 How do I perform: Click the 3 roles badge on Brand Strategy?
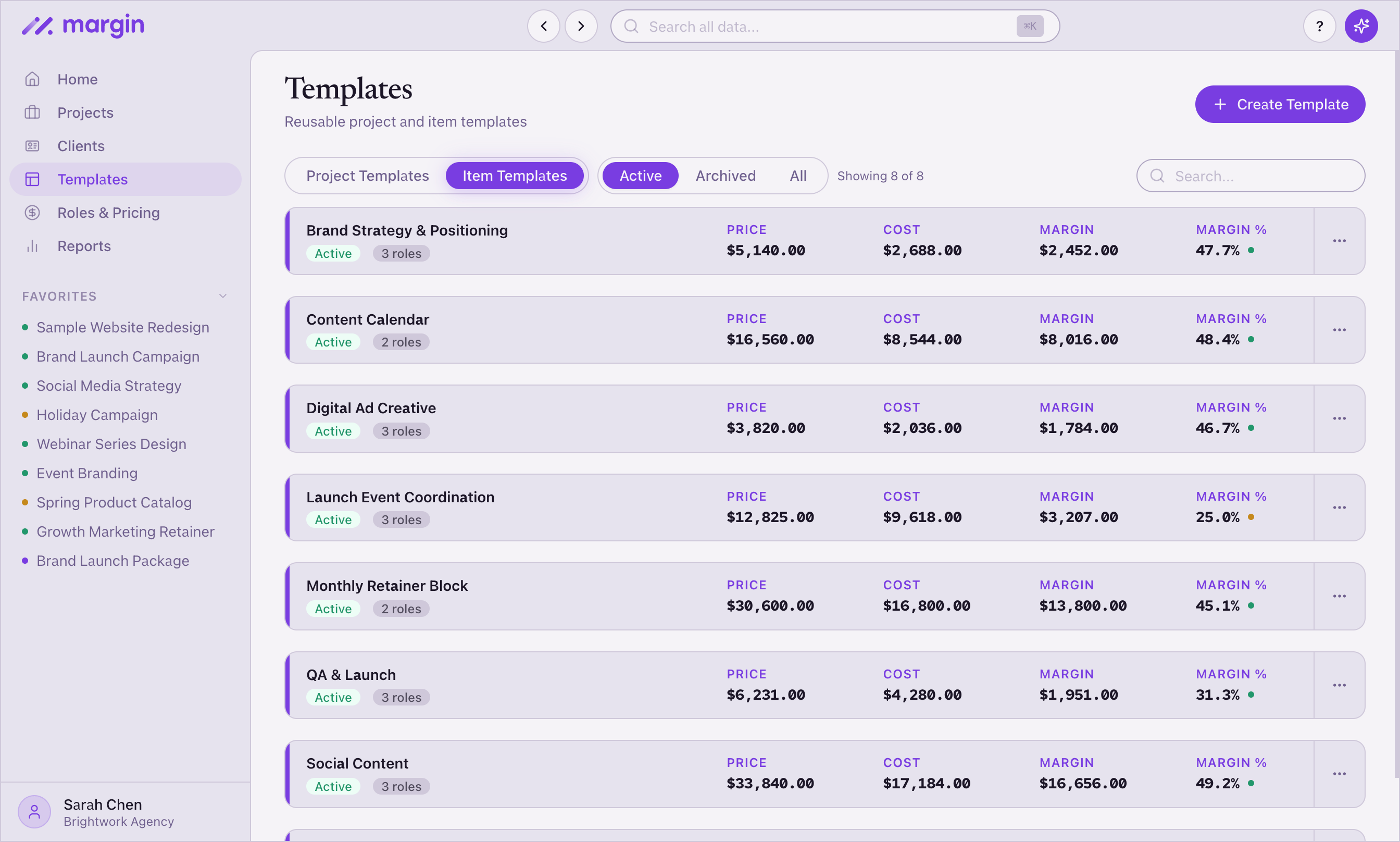coord(401,253)
